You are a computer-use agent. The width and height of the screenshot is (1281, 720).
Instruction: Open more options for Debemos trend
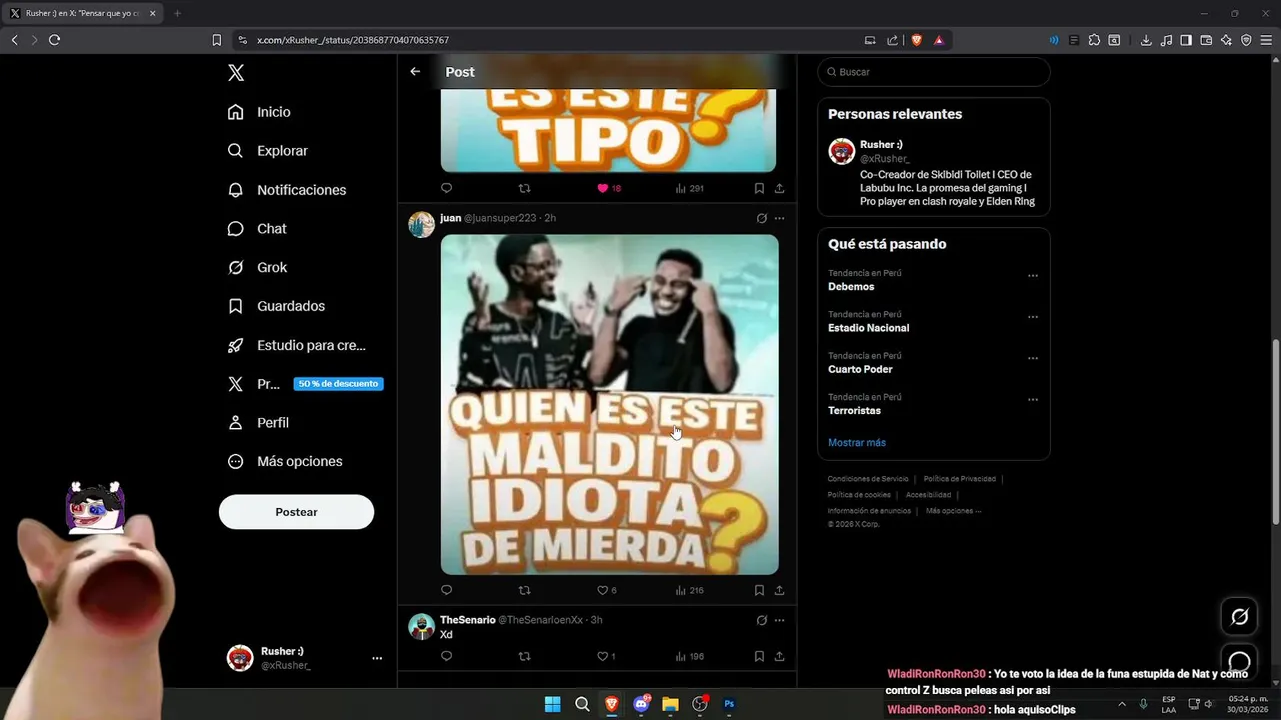(1033, 276)
